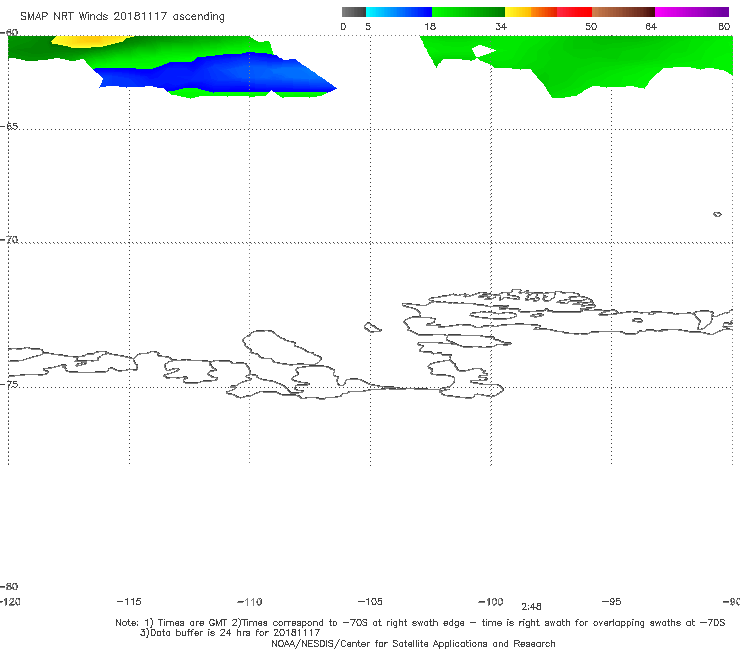Click the swath time stamp "2:48"
Viewport: 740px width, 650px height.
point(531,607)
